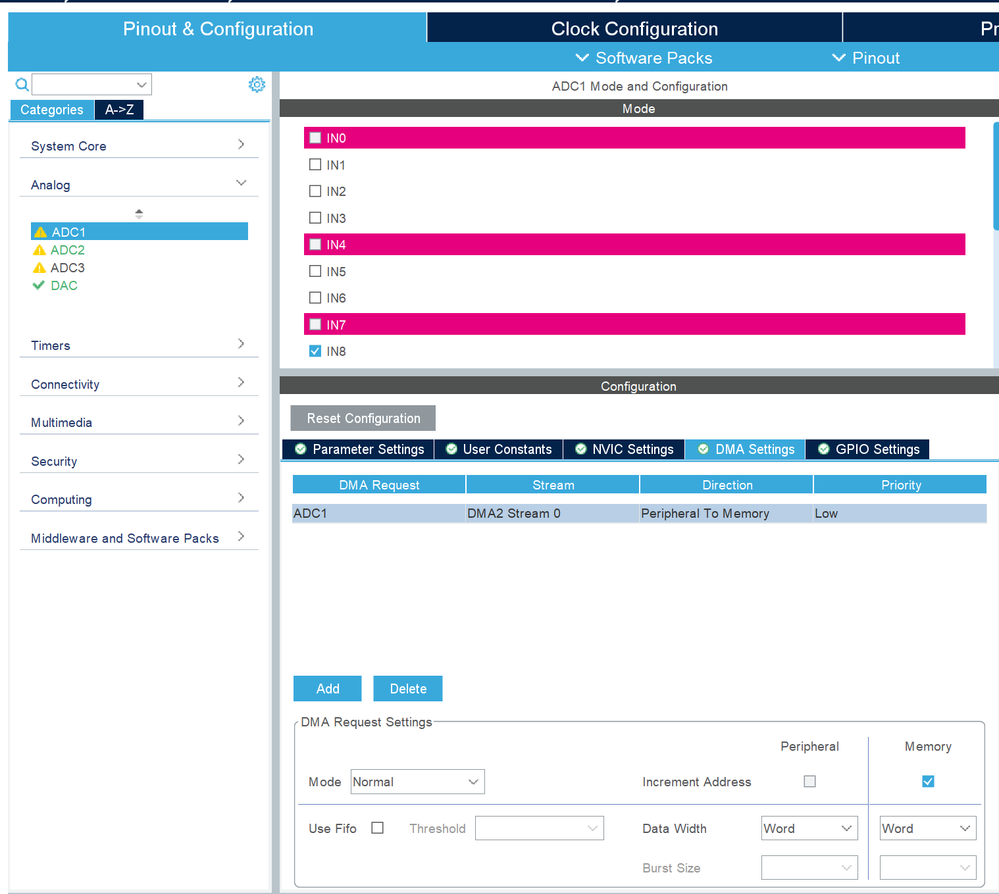Image resolution: width=999 pixels, height=894 pixels.
Task: Click the search magnifier icon
Action: [22, 84]
